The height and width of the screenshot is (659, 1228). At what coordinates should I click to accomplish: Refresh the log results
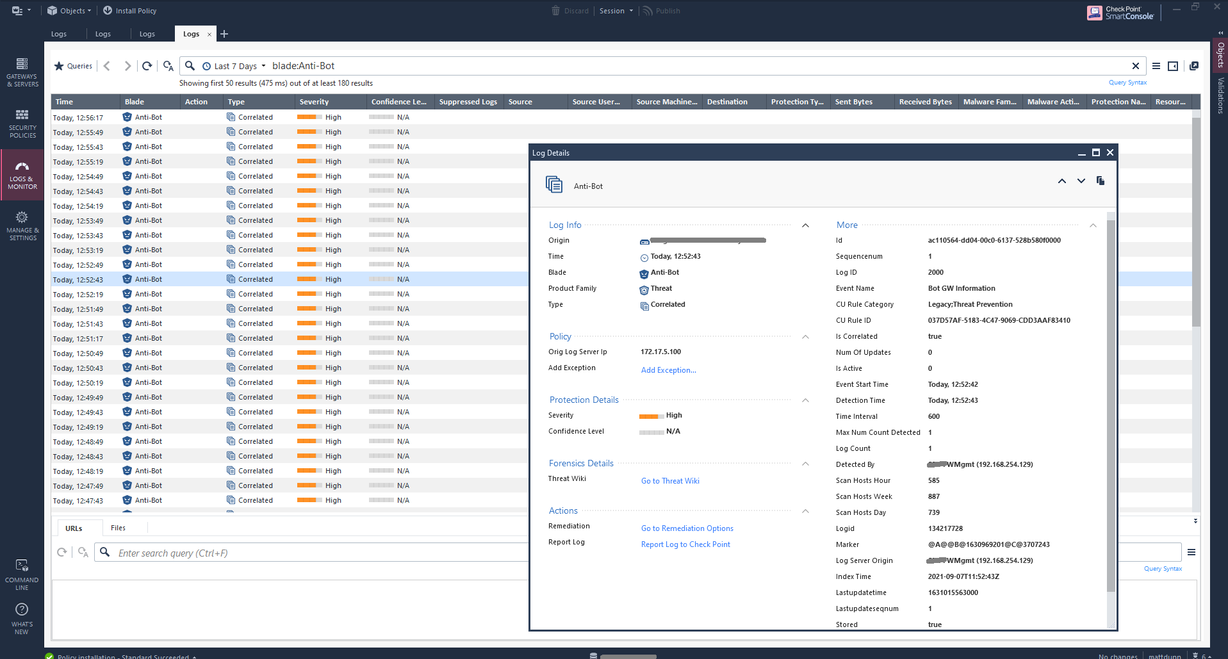click(x=147, y=66)
